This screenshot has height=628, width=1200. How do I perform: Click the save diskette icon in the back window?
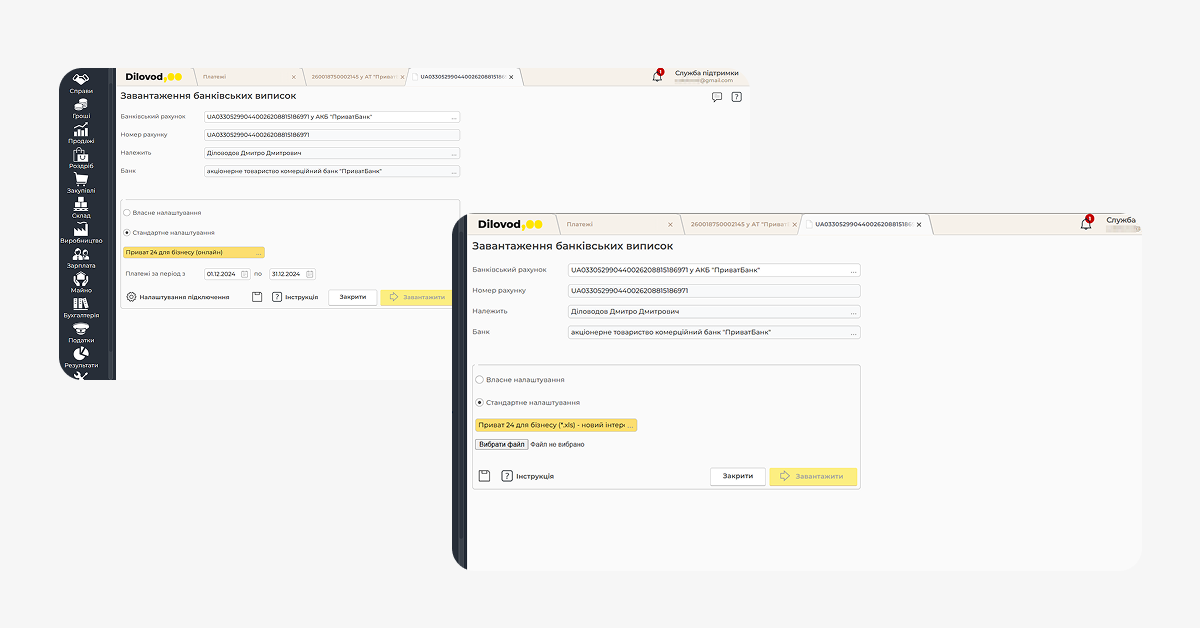(256, 297)
